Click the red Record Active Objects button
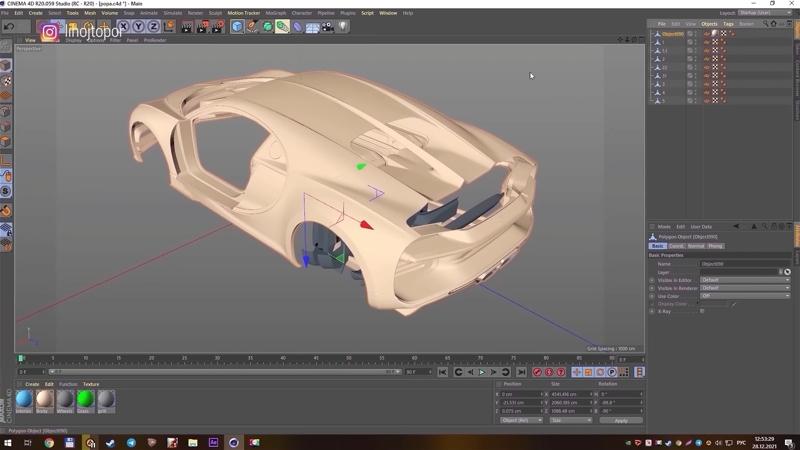Viewport: 800px width, 450px height. tap(537, 372)
